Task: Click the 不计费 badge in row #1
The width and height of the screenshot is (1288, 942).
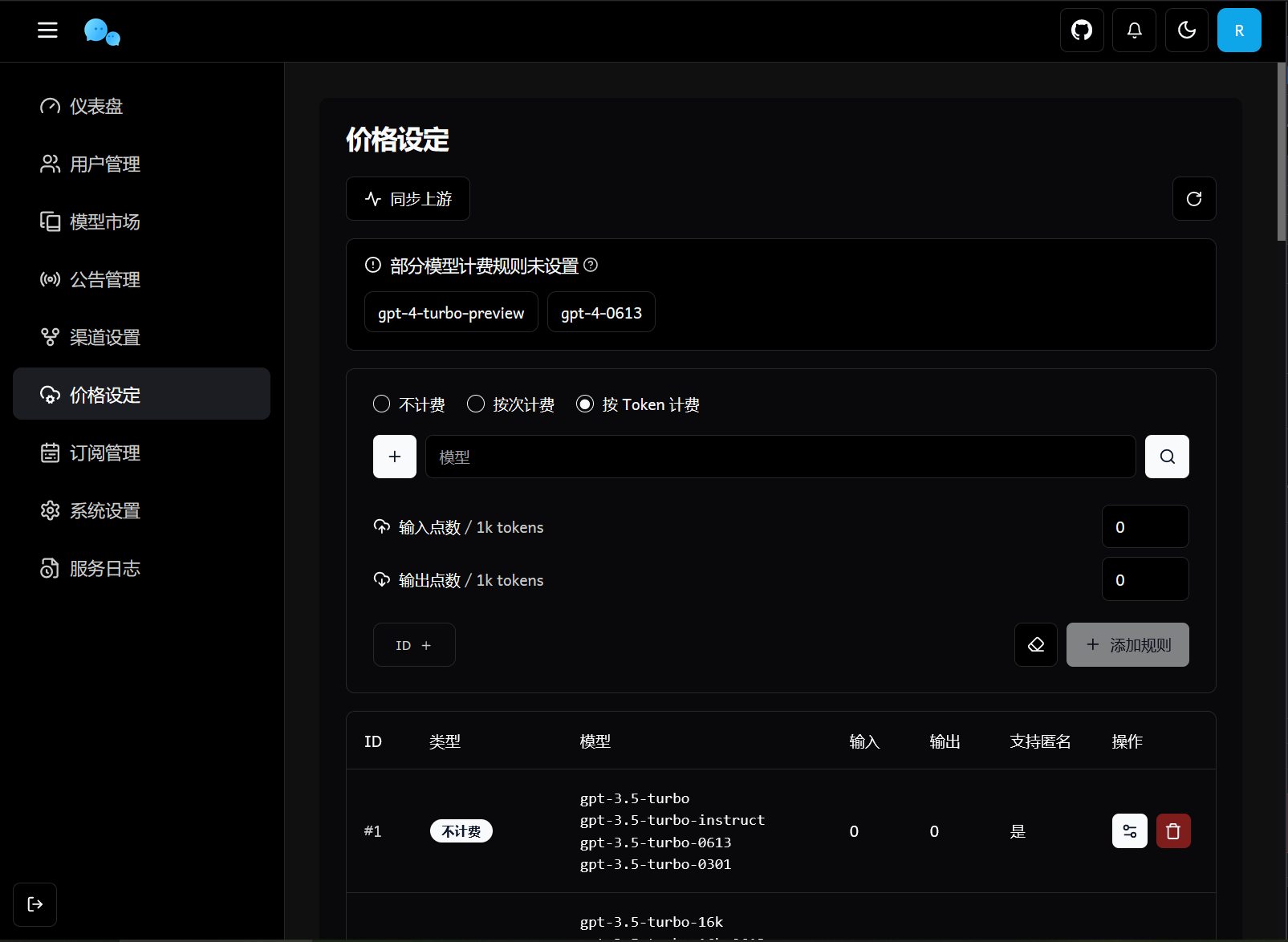Action: click(461, 831)
